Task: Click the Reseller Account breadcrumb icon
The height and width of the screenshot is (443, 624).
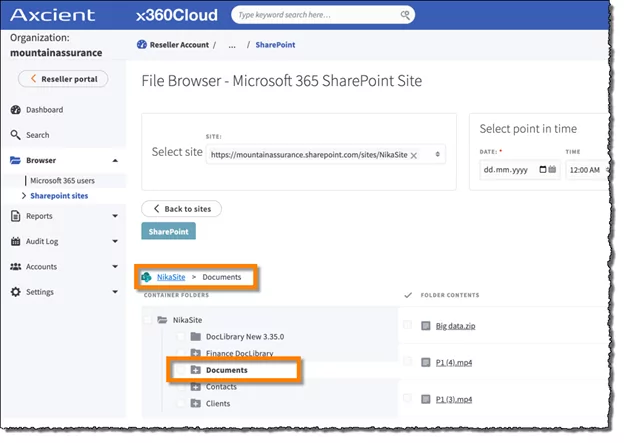Action: coord(142,45)
